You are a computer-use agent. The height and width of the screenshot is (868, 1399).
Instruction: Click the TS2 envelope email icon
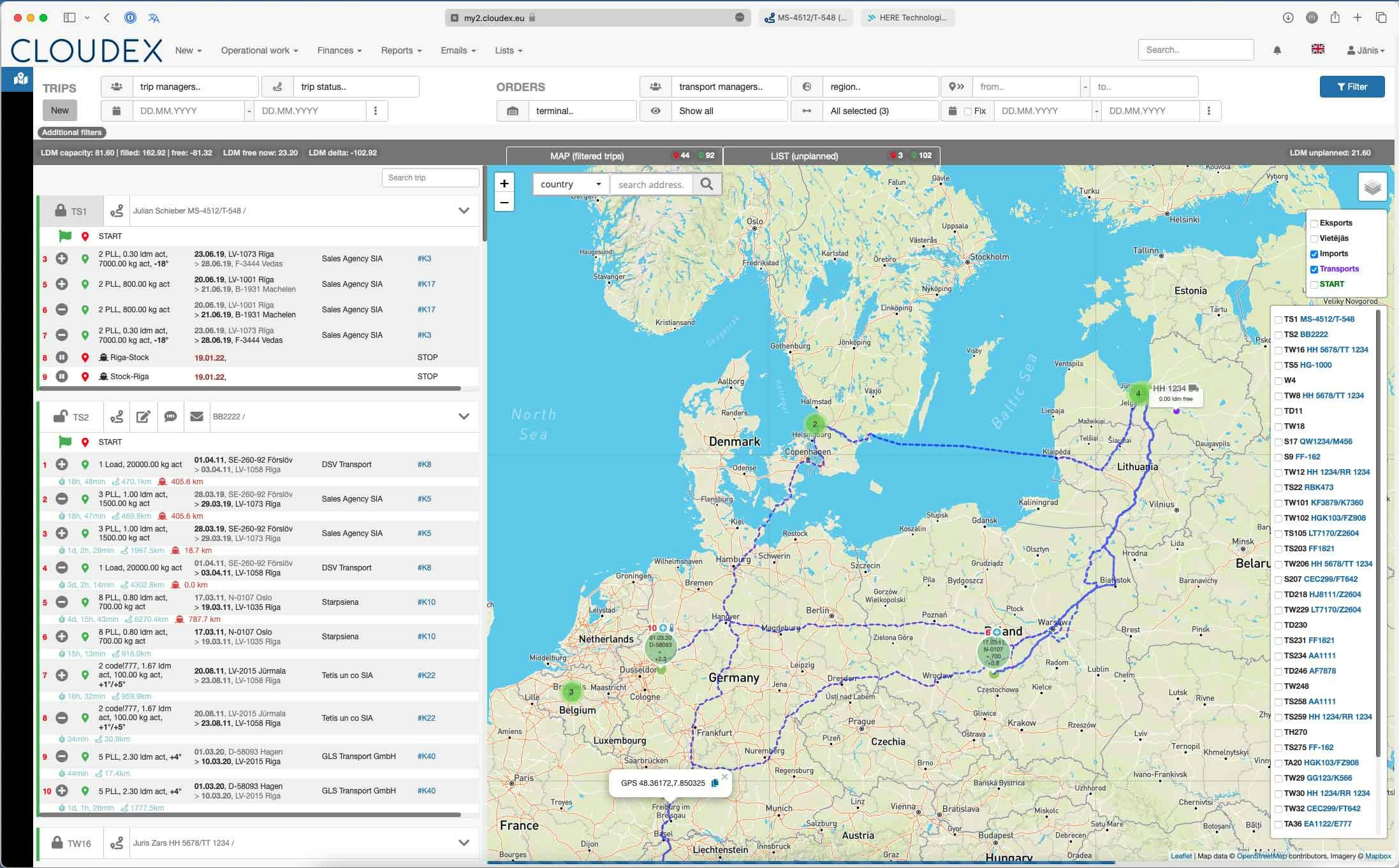tap(196, 417)
